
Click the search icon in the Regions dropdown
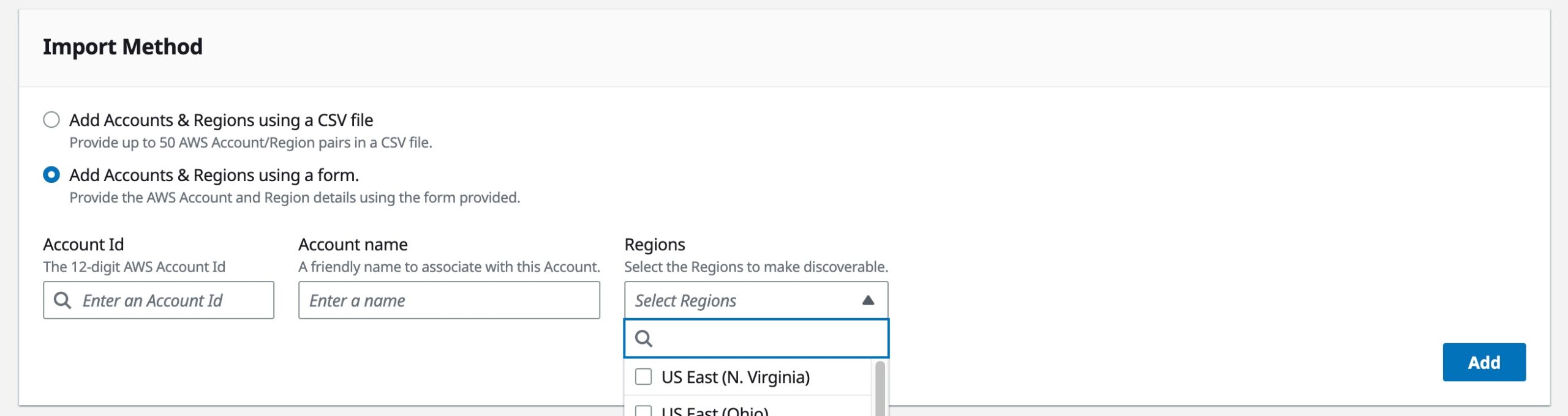(x=644, y=338)
